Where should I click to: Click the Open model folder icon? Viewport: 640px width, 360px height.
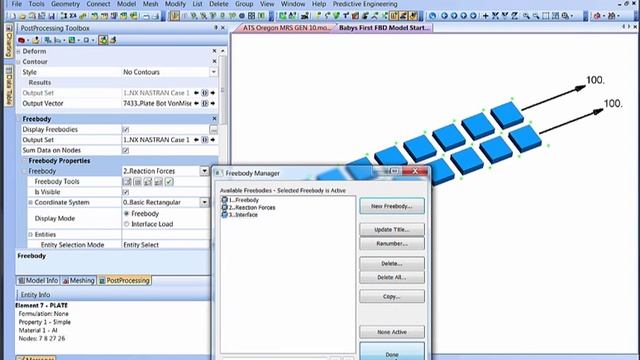pos(22,16)
